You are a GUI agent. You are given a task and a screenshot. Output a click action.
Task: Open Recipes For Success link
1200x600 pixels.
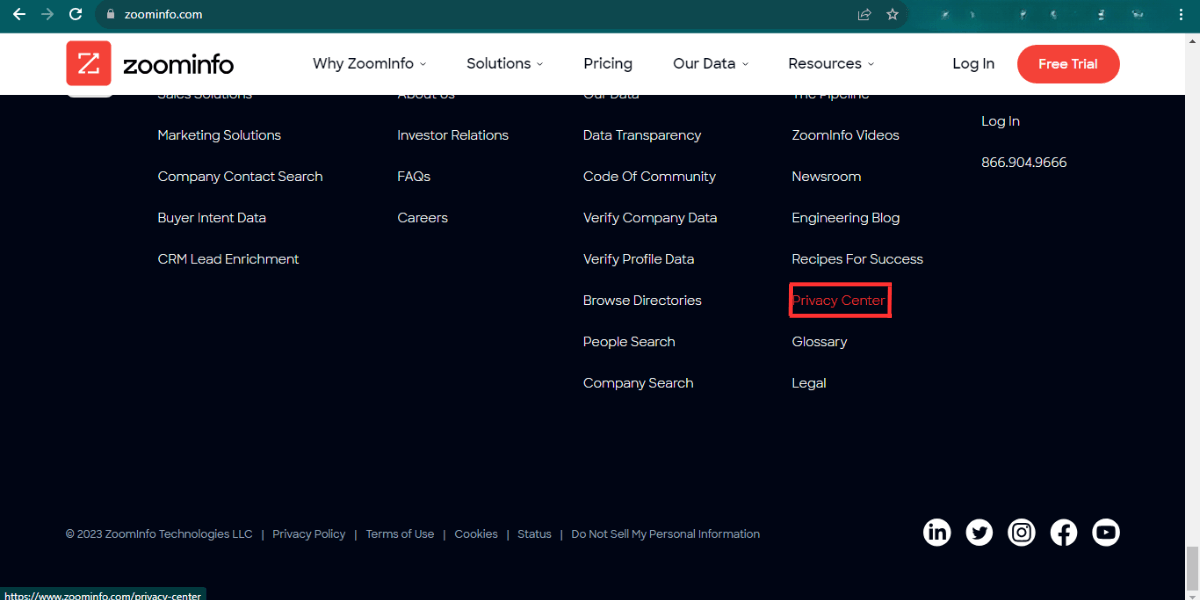[x=857, y=258]
